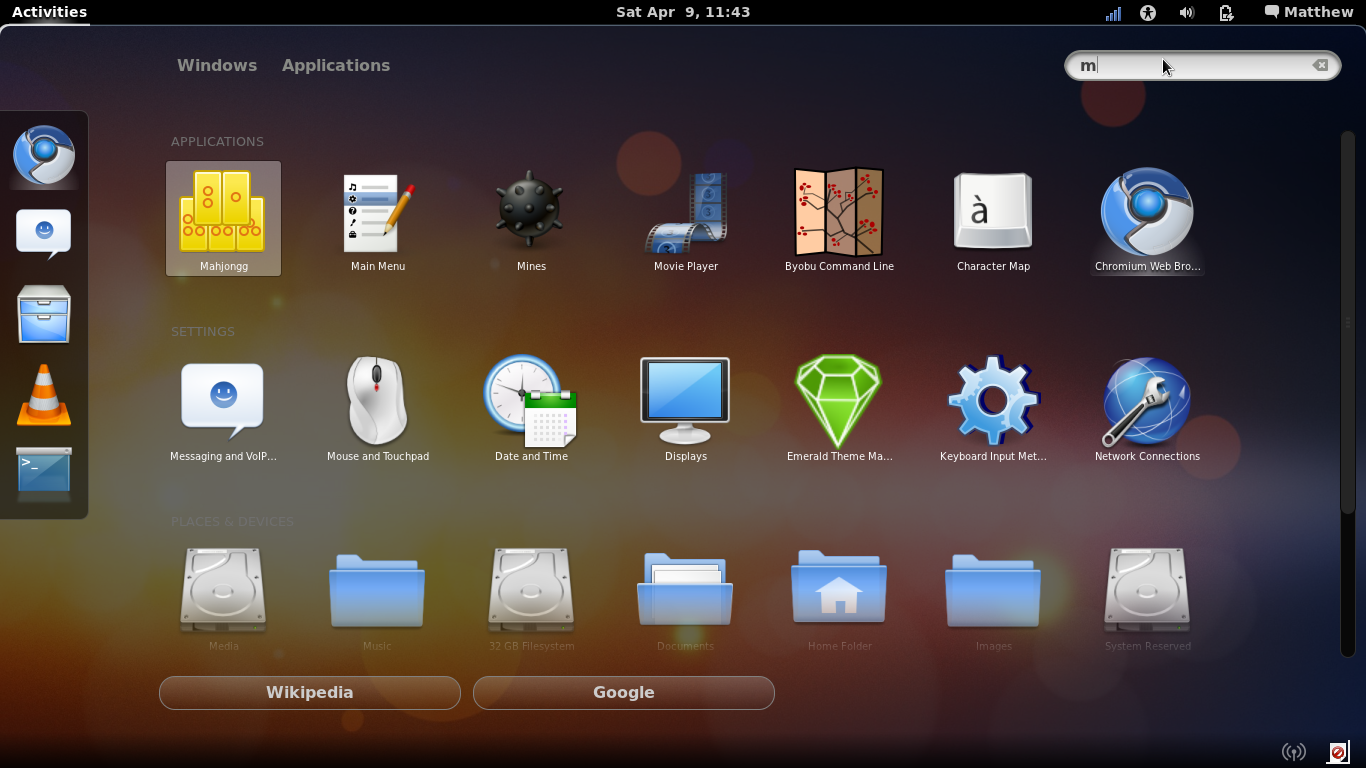
Task: Clear the search field text
Action: point(1320,65)
